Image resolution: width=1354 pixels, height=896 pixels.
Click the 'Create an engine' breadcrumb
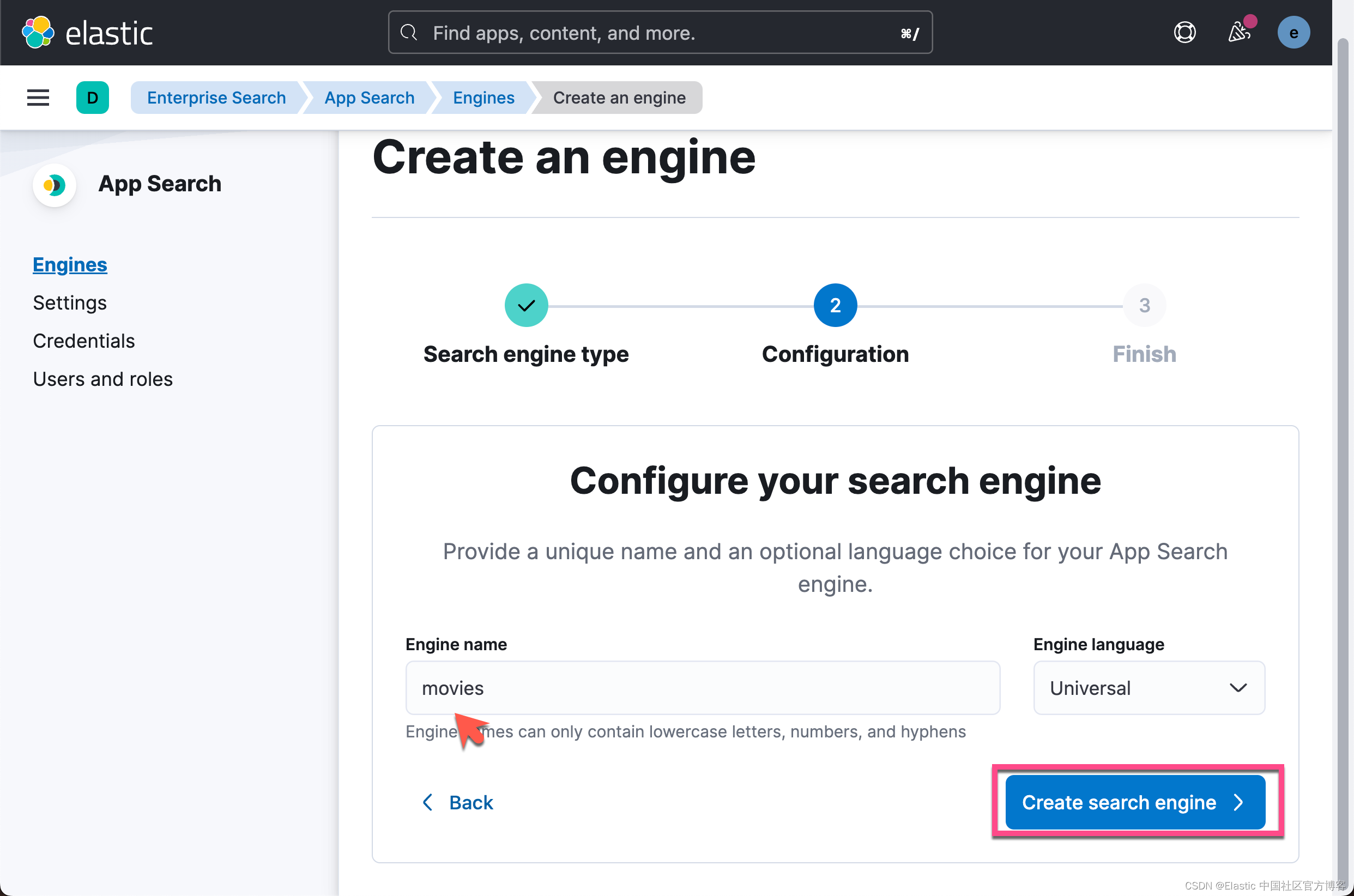point(619,98)
